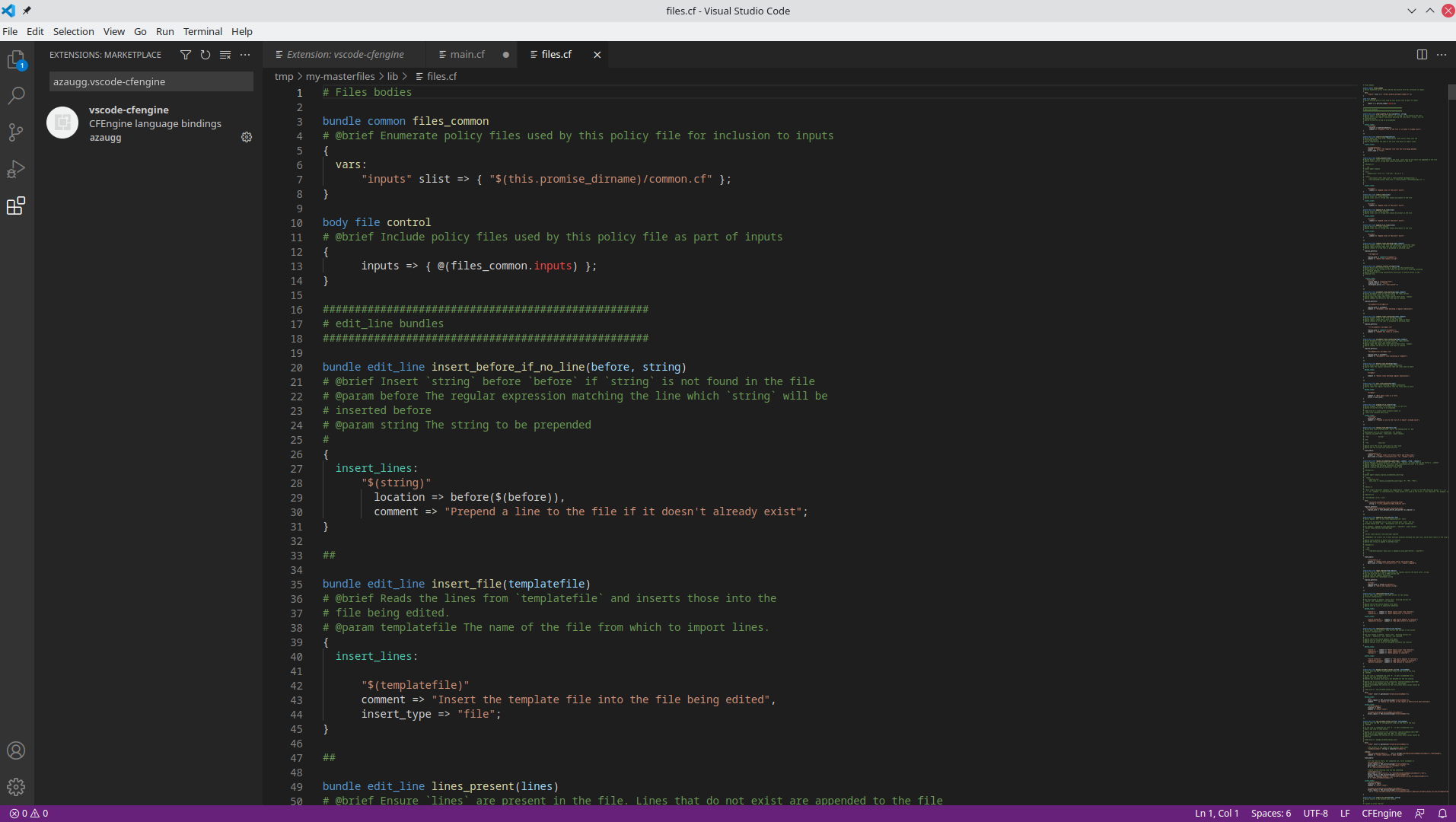Open the Terminal menu
Image resolution: width=1456 pixels, height=822 pixels.
[202, 31]
